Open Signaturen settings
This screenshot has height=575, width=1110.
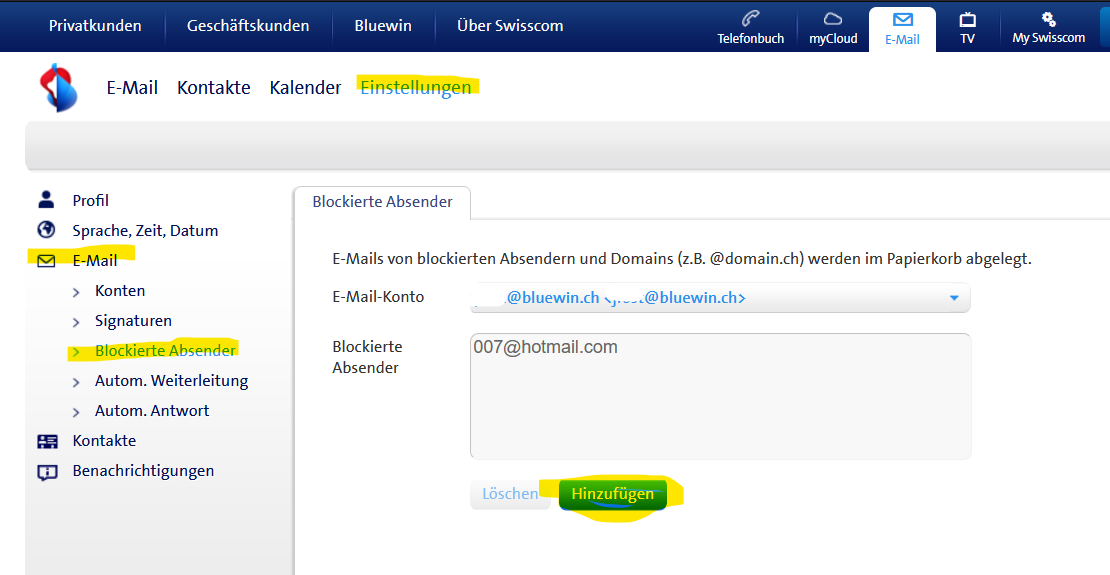pyautogui.click(x=133, y=321)
